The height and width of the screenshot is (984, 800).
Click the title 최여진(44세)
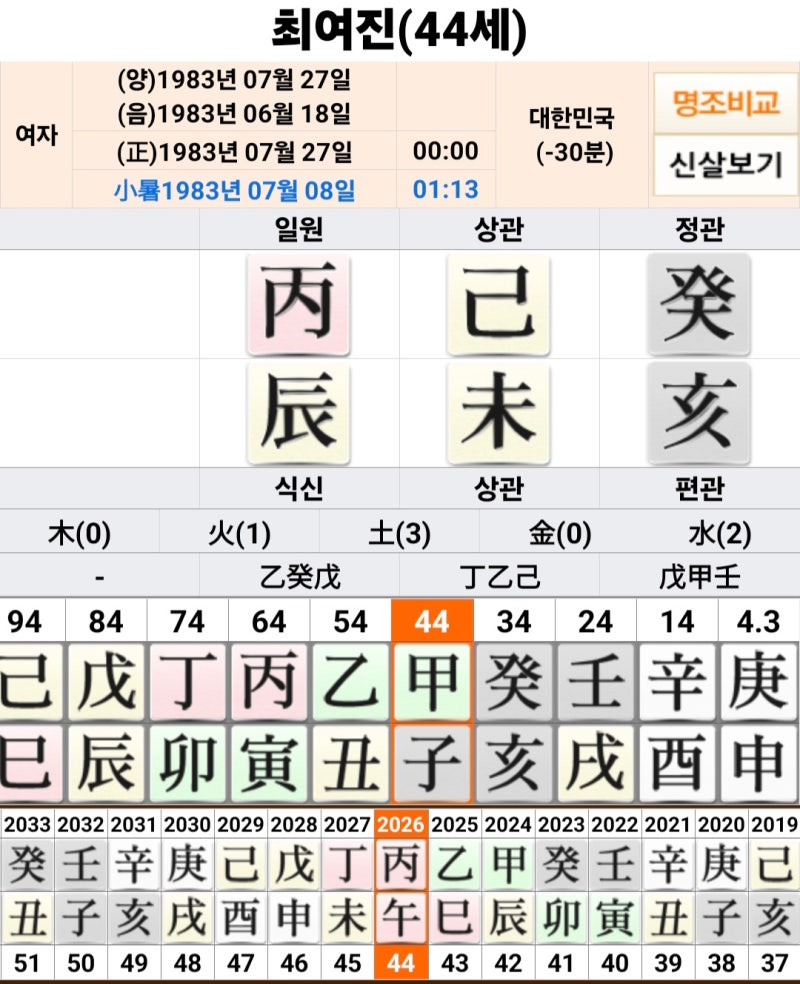(x=399, y=29)
